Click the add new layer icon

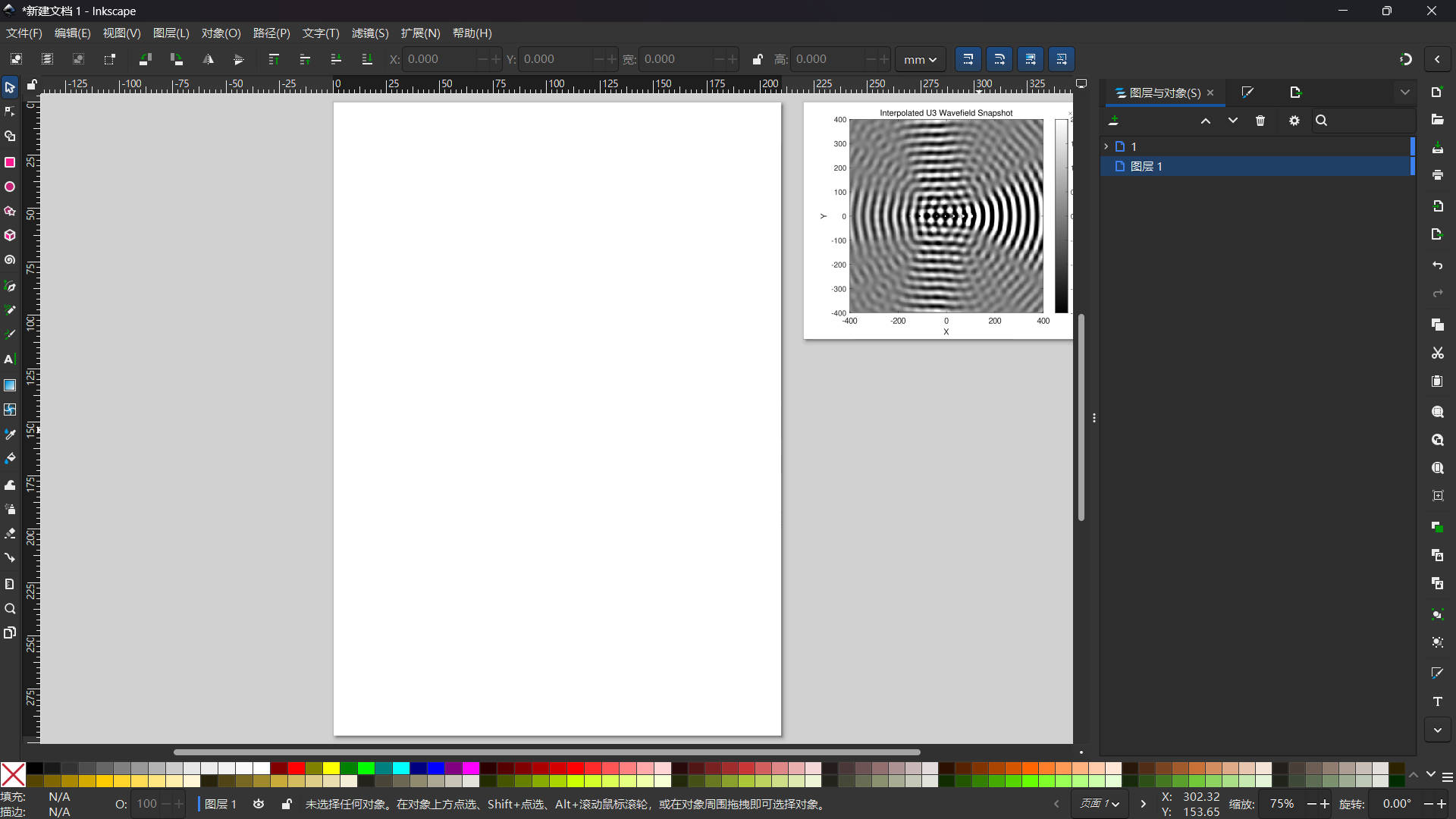pos(1113,121)
